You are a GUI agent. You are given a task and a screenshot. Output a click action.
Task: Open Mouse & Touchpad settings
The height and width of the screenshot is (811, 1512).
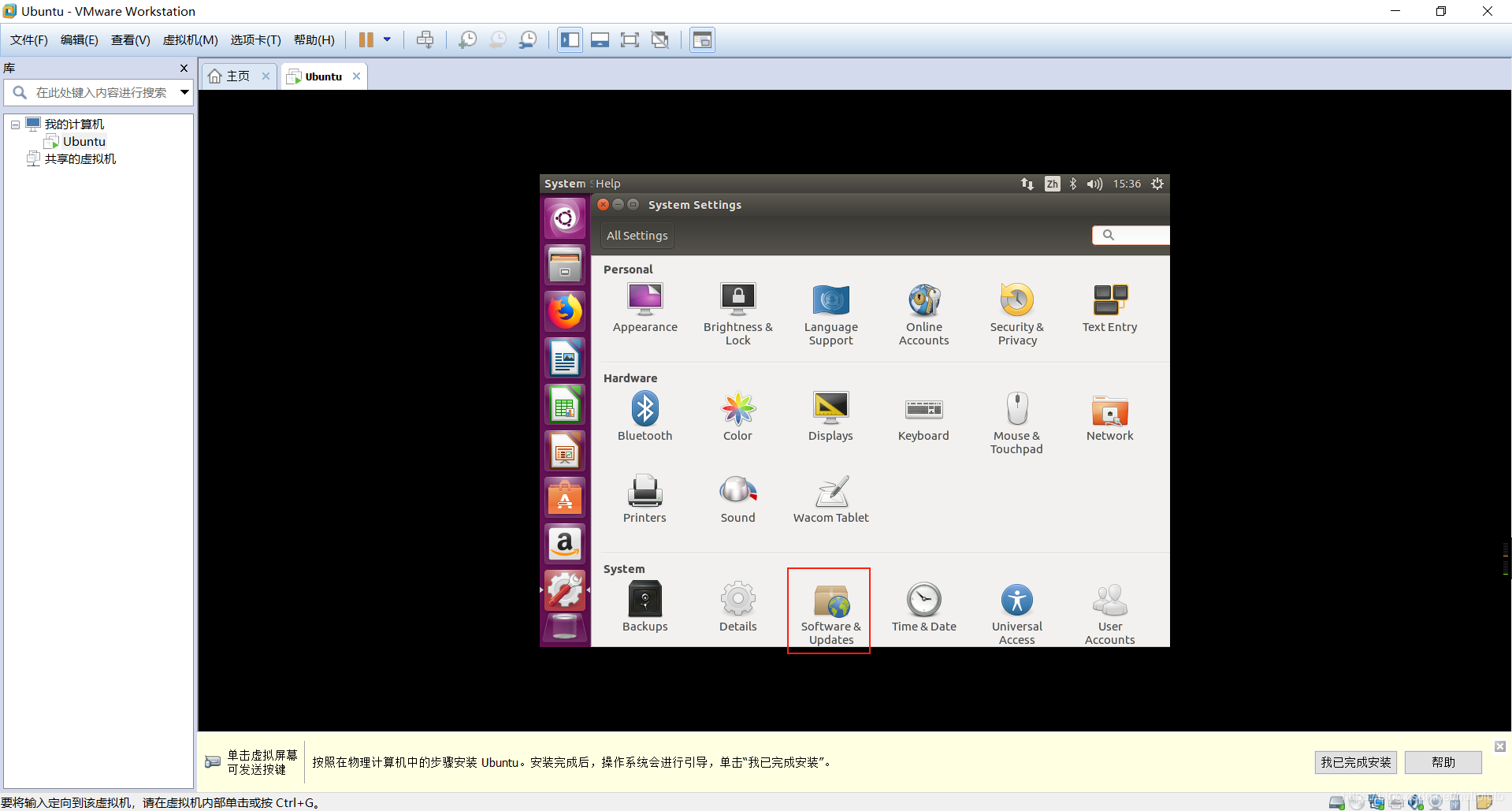[1016, 423]
